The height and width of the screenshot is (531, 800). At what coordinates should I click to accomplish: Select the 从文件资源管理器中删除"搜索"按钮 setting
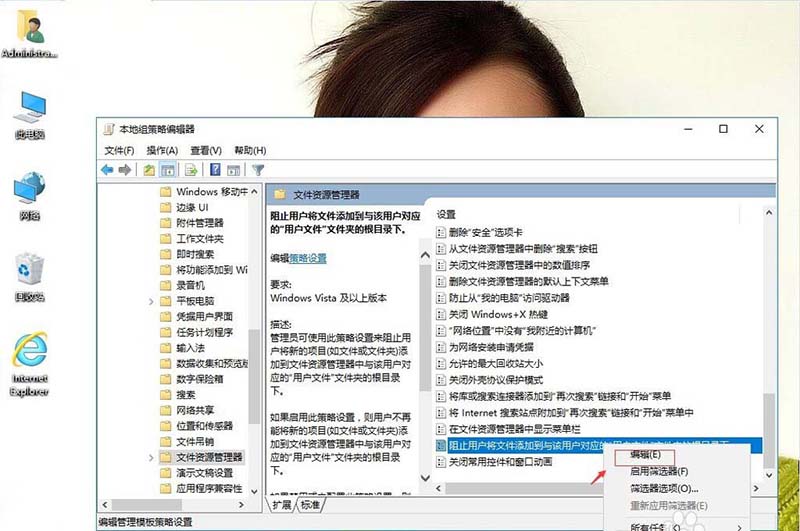[x=523, y=249]
